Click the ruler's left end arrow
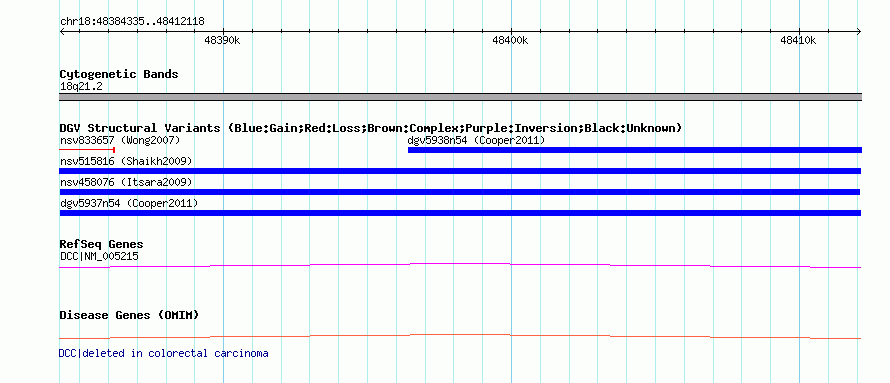This screenshot has width=890, height=383. click(x=62, y=31)
